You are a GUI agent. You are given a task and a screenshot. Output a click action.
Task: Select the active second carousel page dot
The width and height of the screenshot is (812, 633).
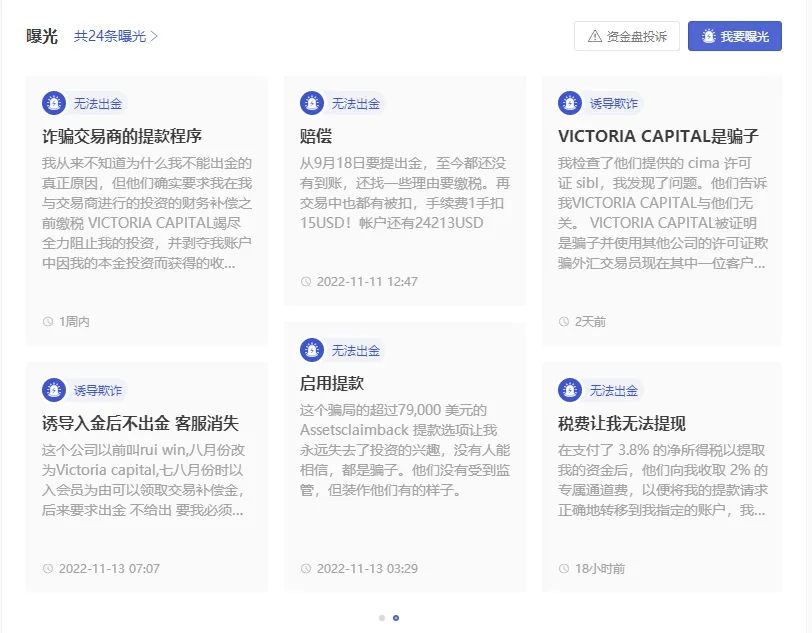pyautogui.click(x=396, y=618)
